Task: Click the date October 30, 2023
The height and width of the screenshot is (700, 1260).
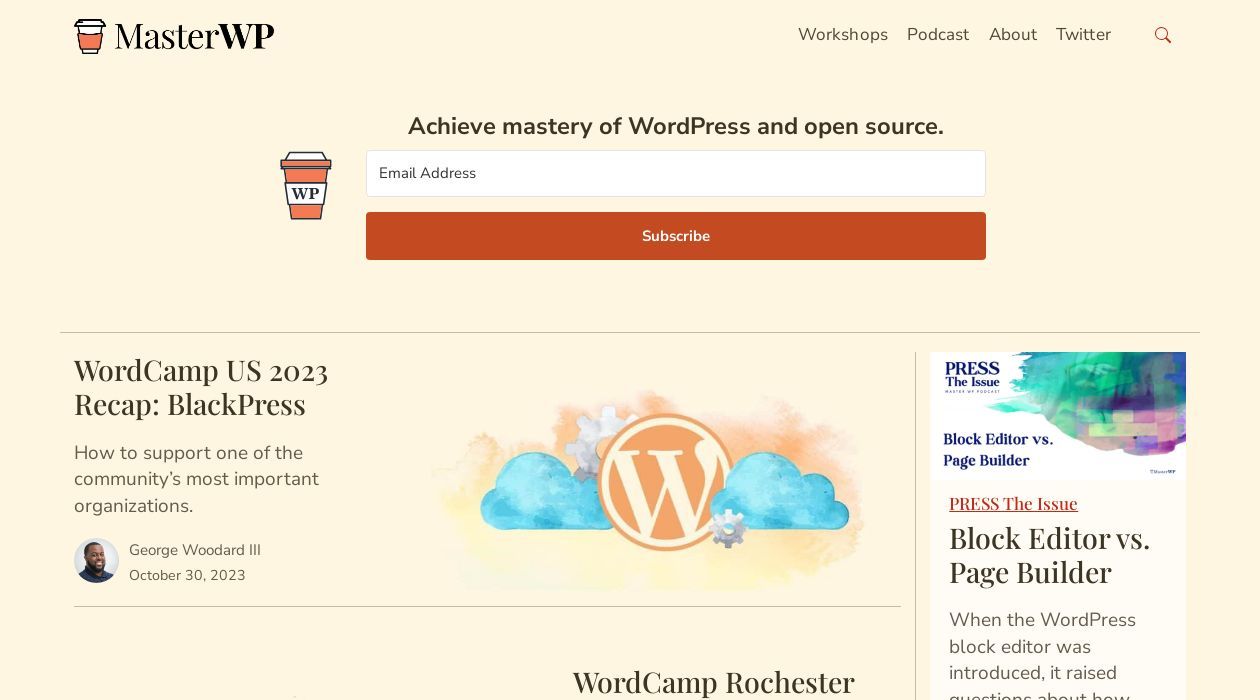Action: click(187, 575)
